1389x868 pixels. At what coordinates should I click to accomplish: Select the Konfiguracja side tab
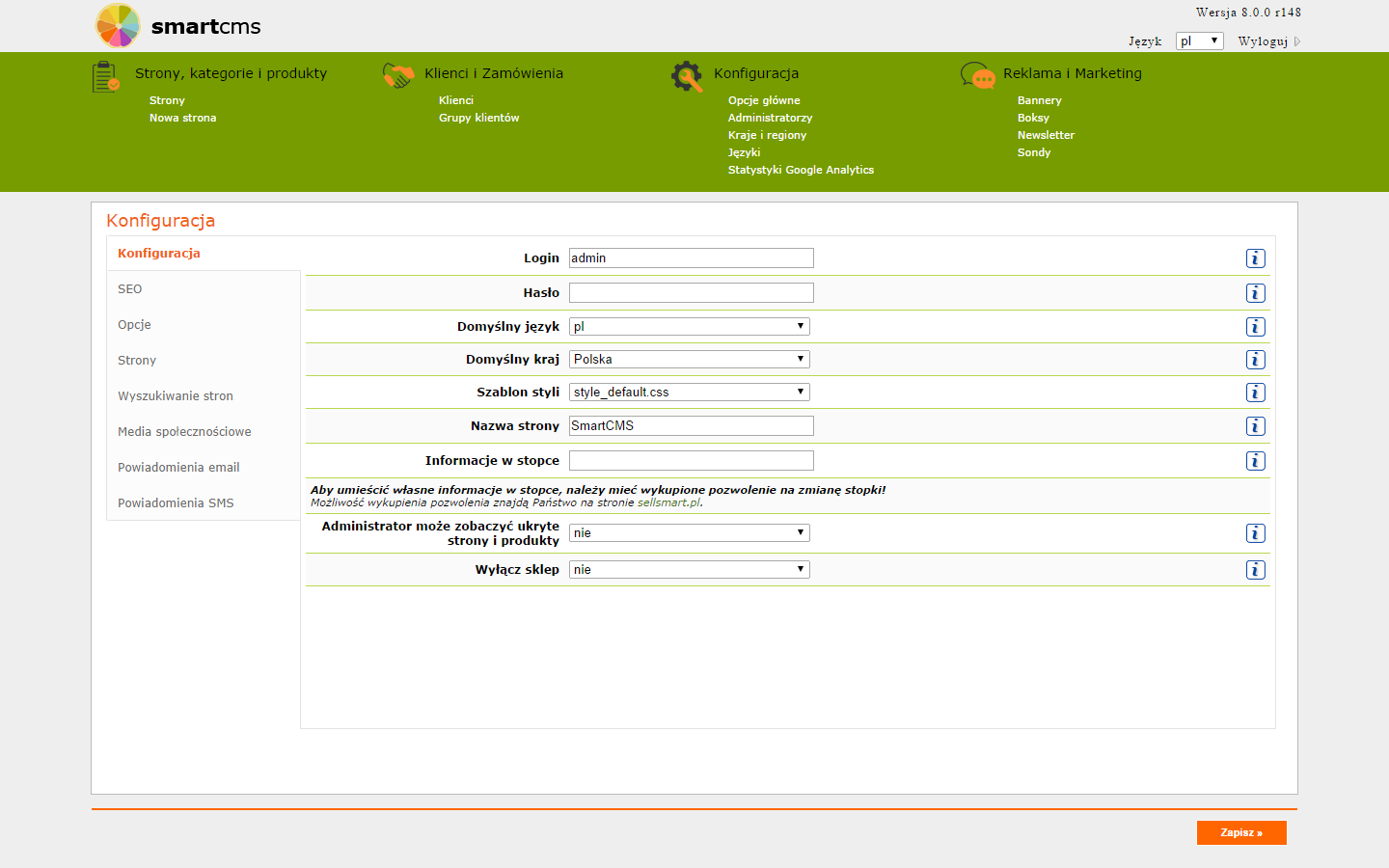tap(204, 254)
